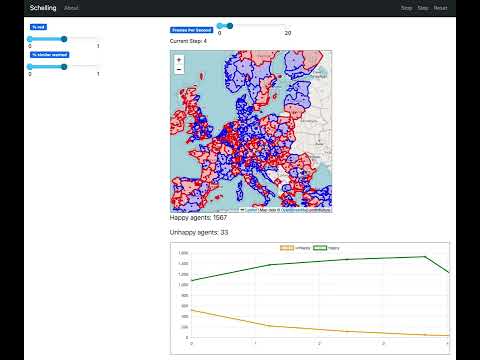Click the Schelling brand title
Viewport: 480px width, 360px height.
pos(43,8)
